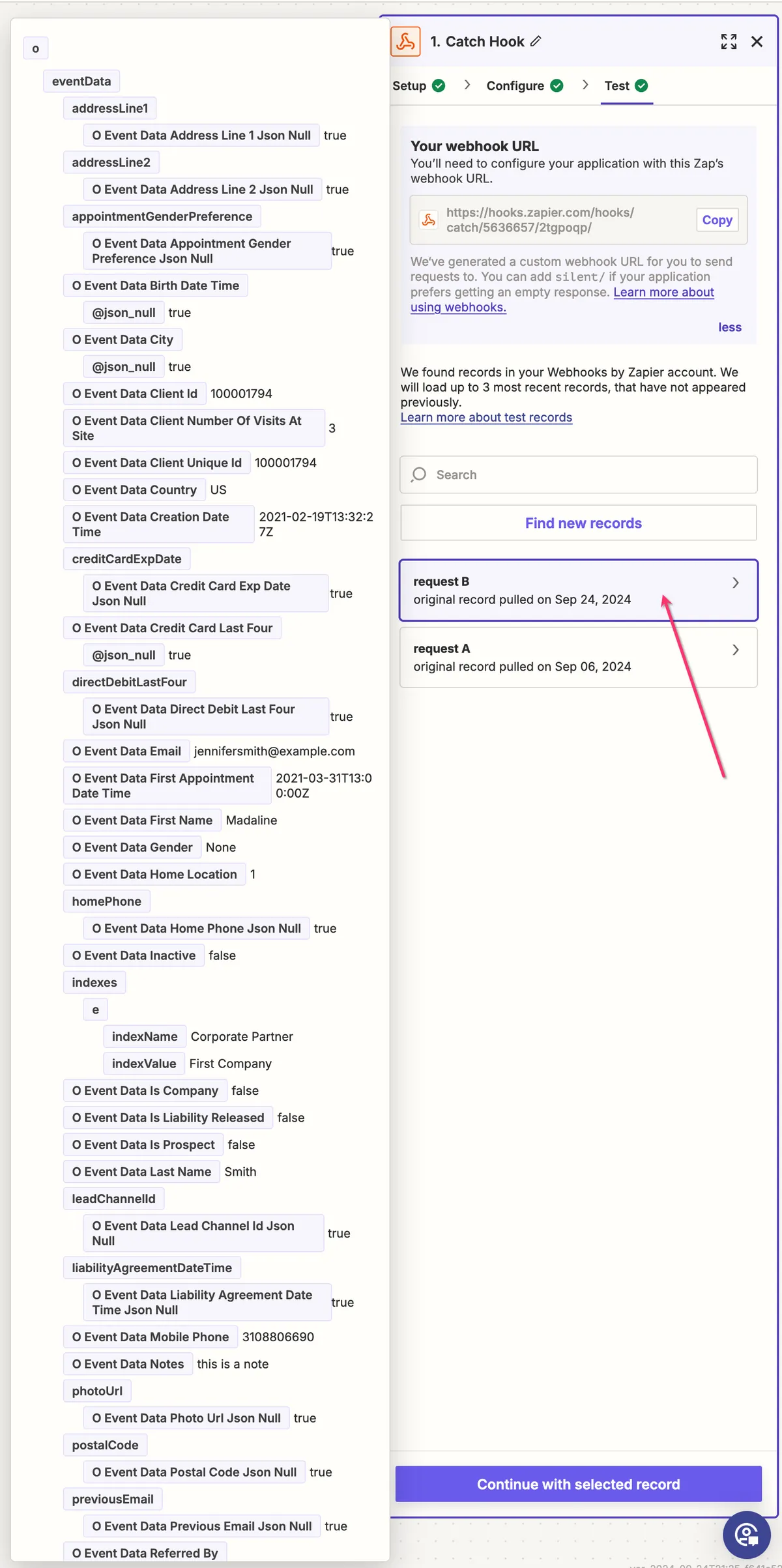The image size is (782, 1568).
Task: Select the addressLine1 node
Action: [110, 108]
